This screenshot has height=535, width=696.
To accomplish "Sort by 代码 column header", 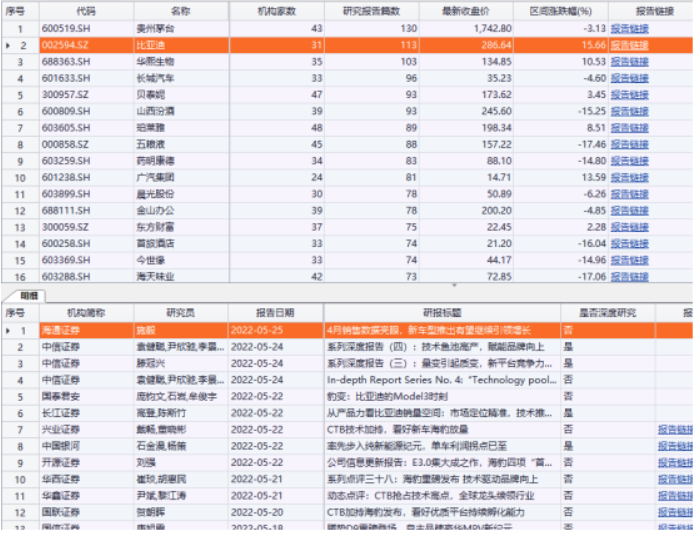I will click(x=87, y=11).
